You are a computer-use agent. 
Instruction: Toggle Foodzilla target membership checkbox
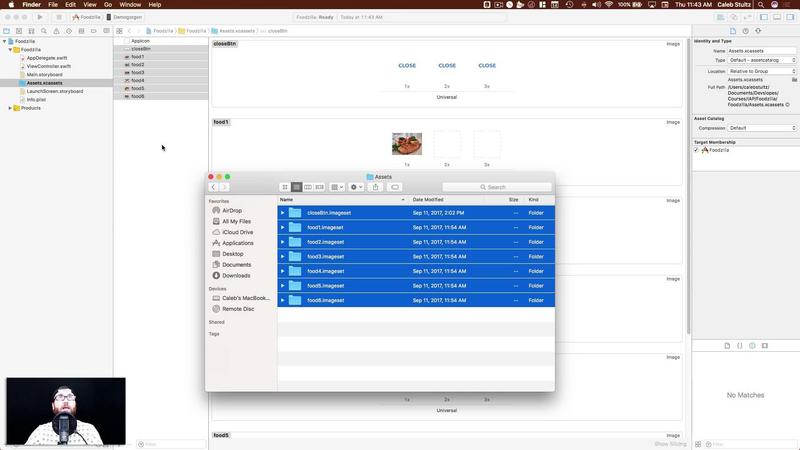point(696,150)
